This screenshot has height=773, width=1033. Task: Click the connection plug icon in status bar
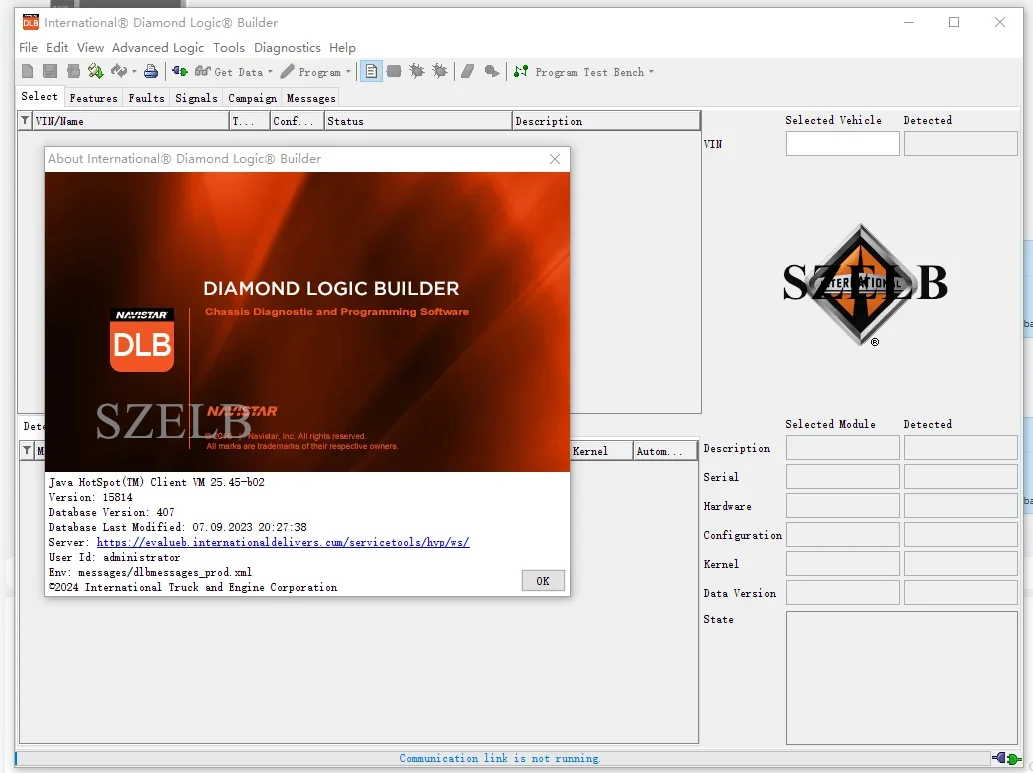click(1007, 759)
